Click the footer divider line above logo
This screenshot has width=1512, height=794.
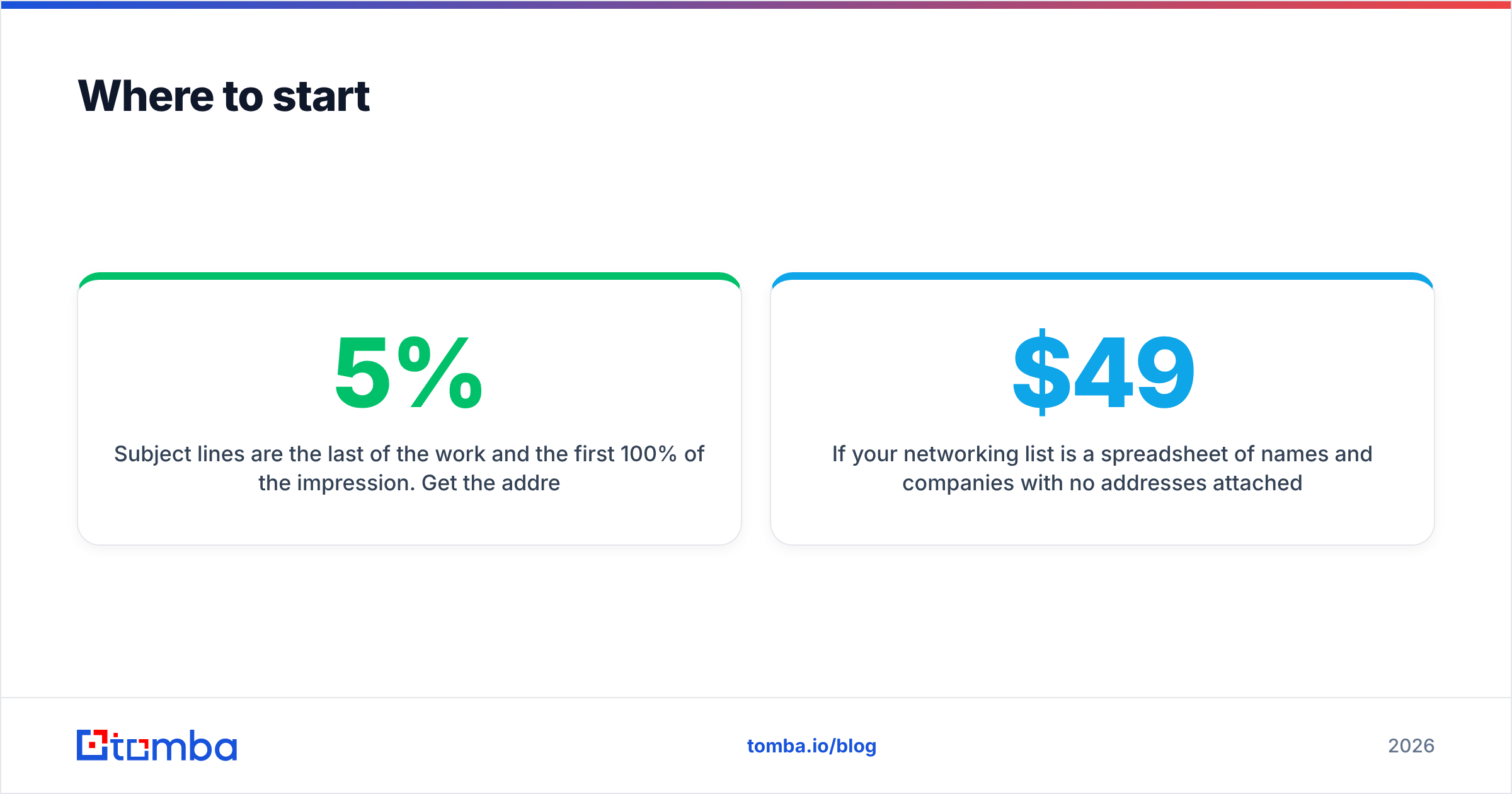[x=756, y=698]
